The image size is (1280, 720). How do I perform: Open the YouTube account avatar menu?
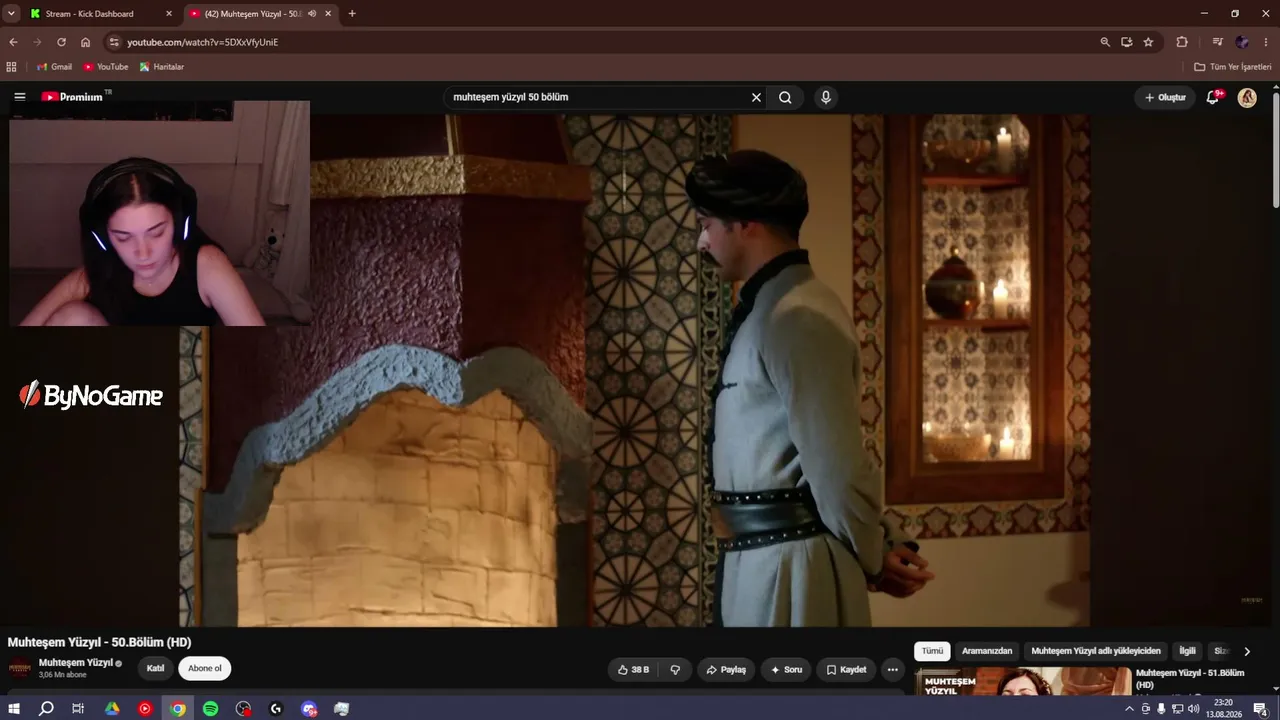coord(1247,97)
